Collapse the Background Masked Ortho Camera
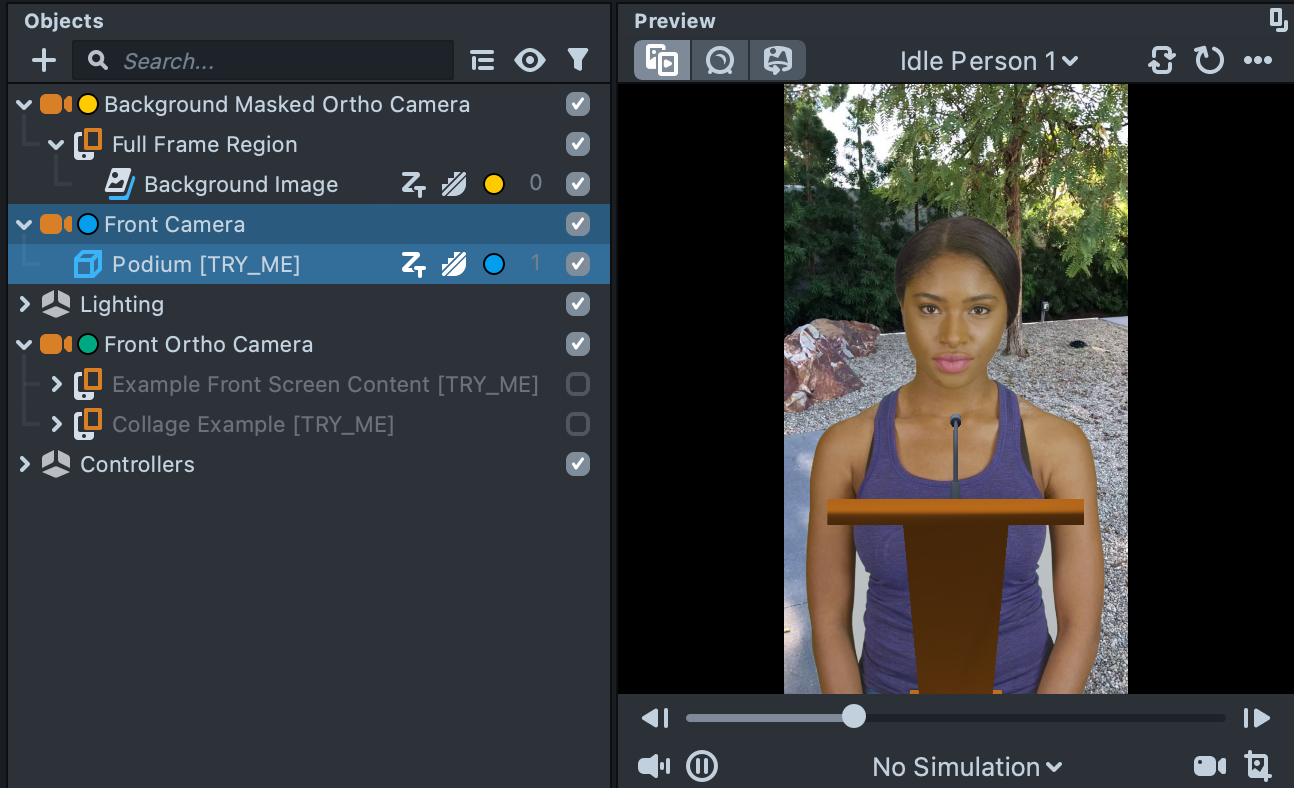1294x788 pixels. pyautogui.click(x=25, y=104)
